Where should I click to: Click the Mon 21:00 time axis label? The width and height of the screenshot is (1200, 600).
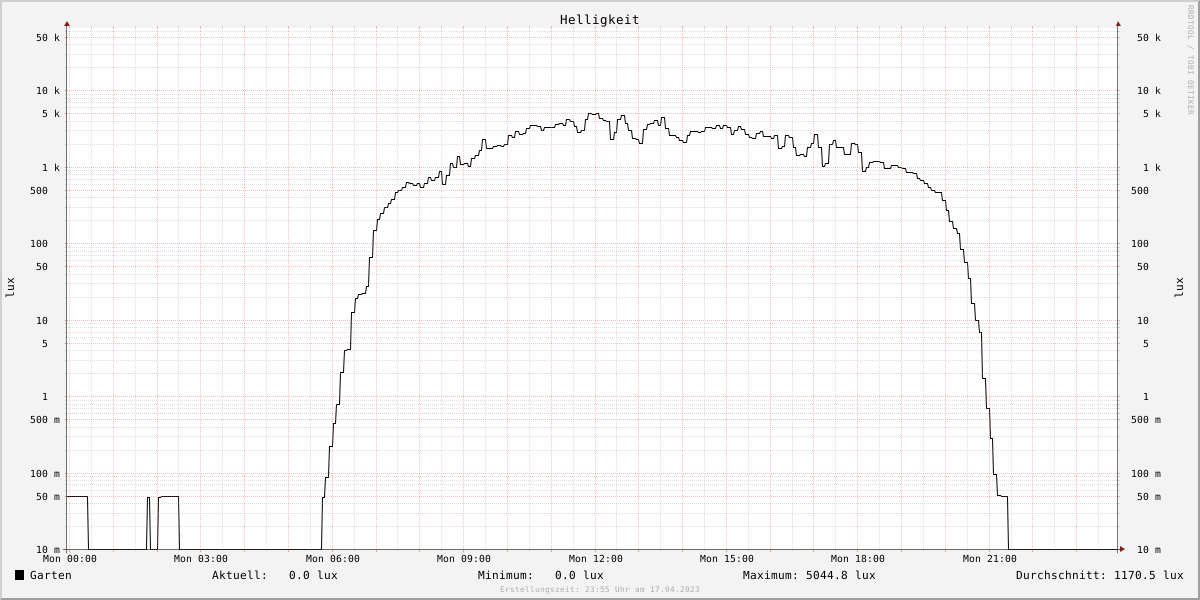[990, 559]
